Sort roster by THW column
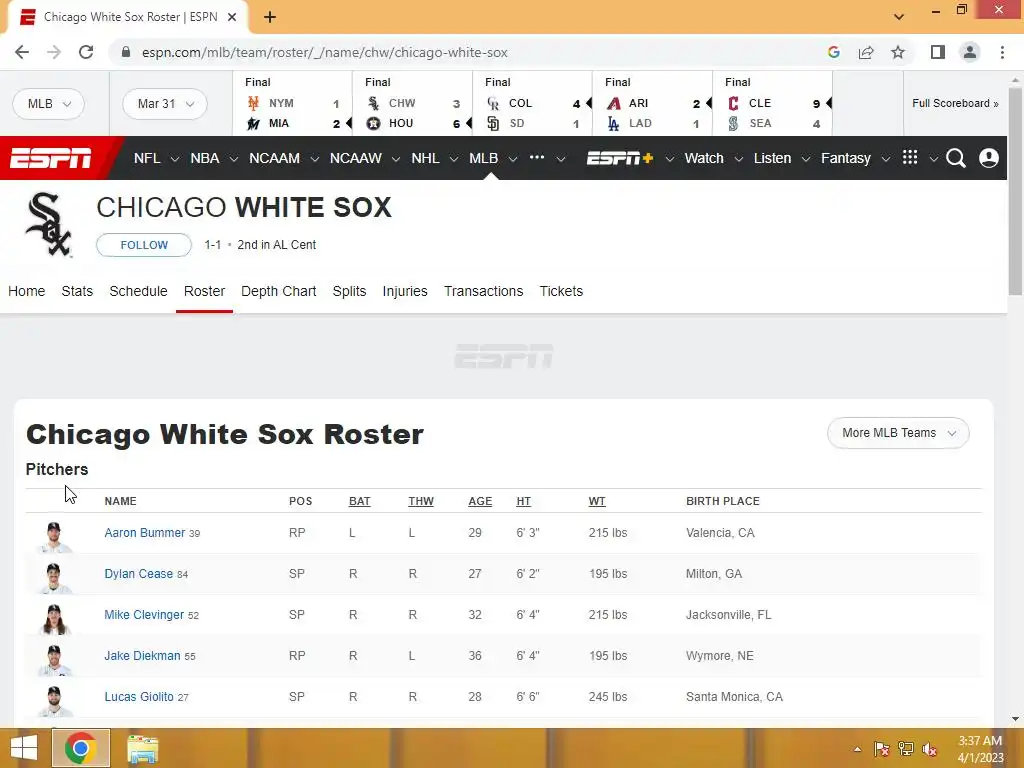Viewport: 1024px width, 768px height. (421, 501)
